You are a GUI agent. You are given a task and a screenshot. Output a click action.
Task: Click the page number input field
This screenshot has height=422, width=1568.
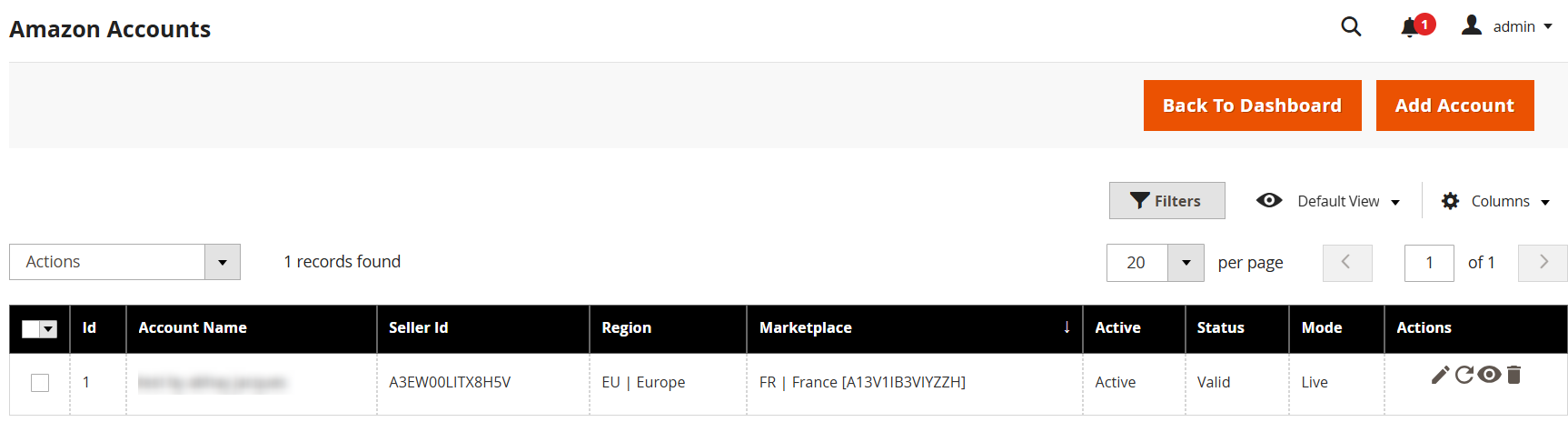(x=1429, y=263)
